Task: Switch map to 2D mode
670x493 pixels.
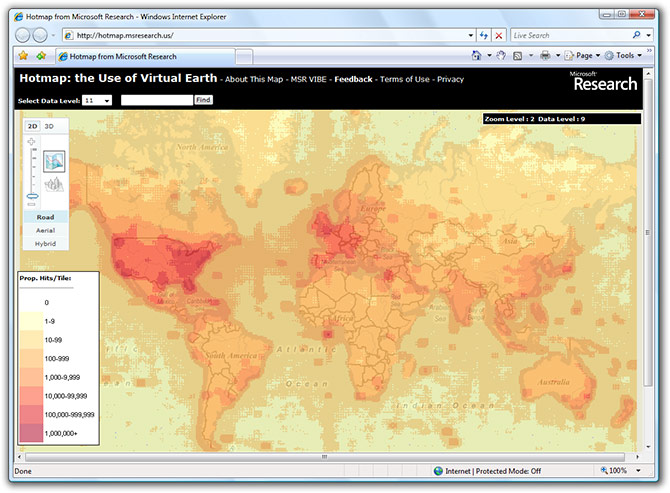Action: pyautogui.click(x=32, y=126)
